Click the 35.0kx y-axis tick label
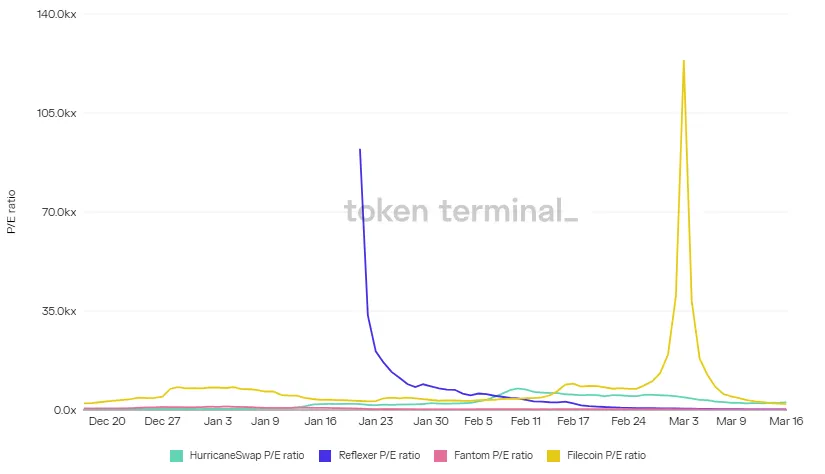825x474 pixels. pyautogui.click(x=59, y=311)
